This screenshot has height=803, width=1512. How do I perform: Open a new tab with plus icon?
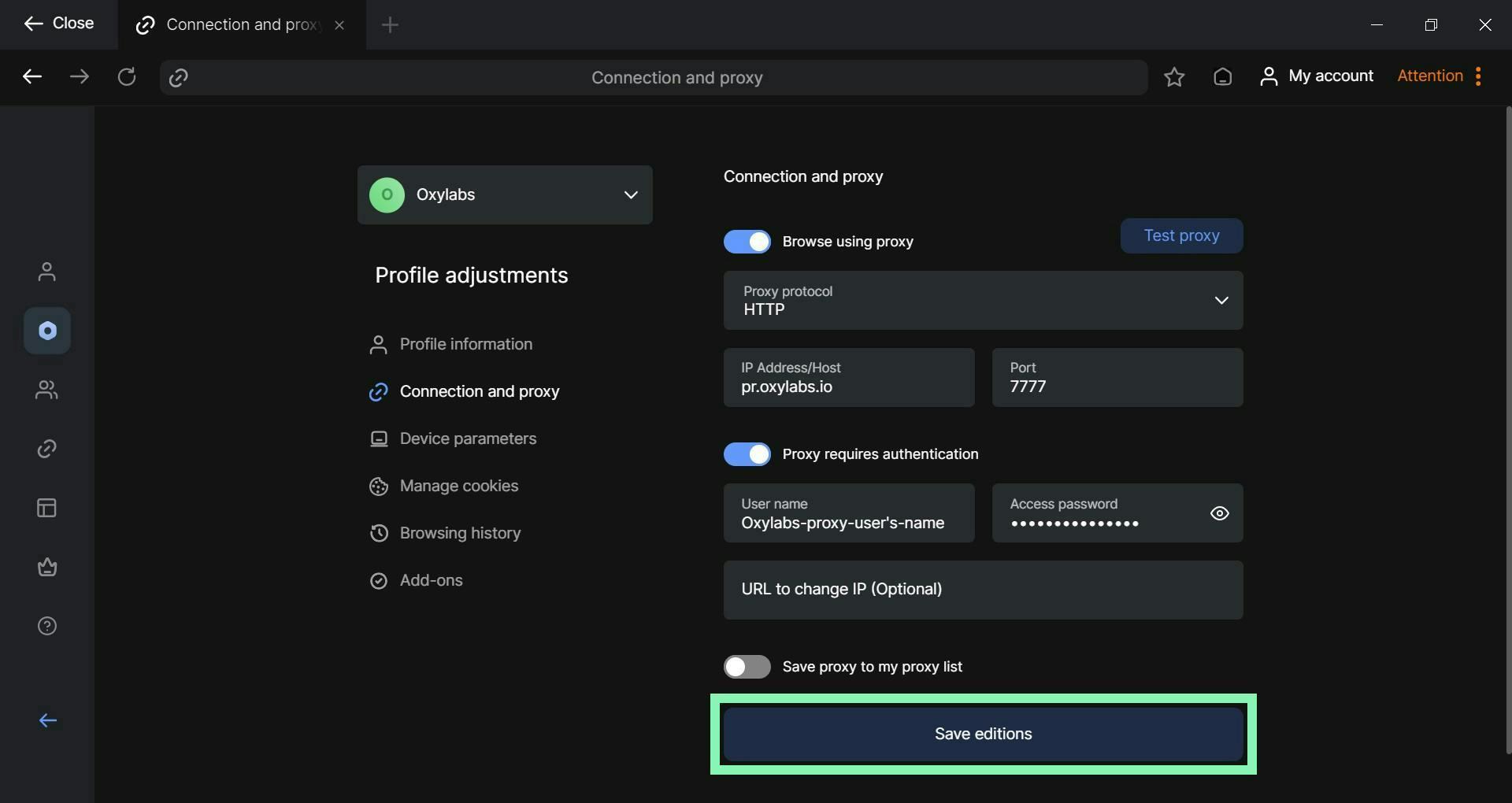click(390, 25)
